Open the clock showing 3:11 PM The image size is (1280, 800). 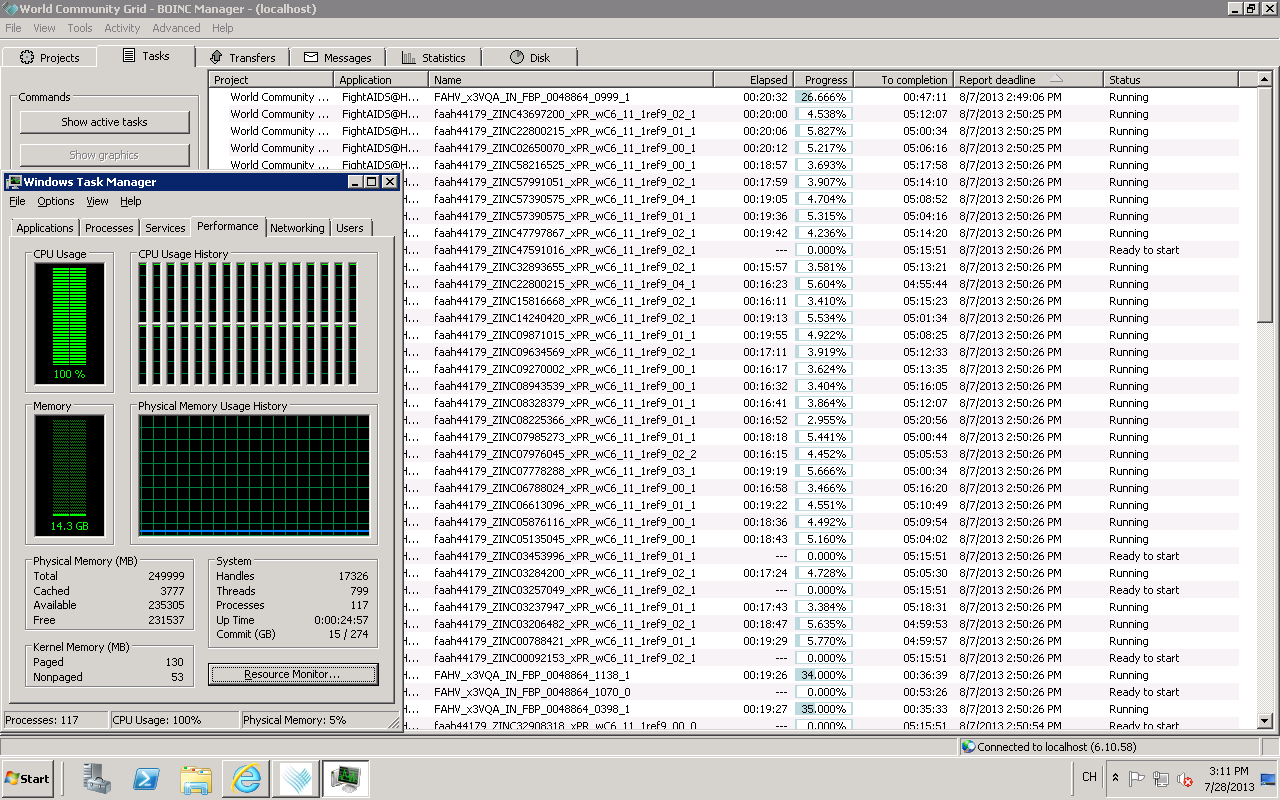tap(1228, 778)
